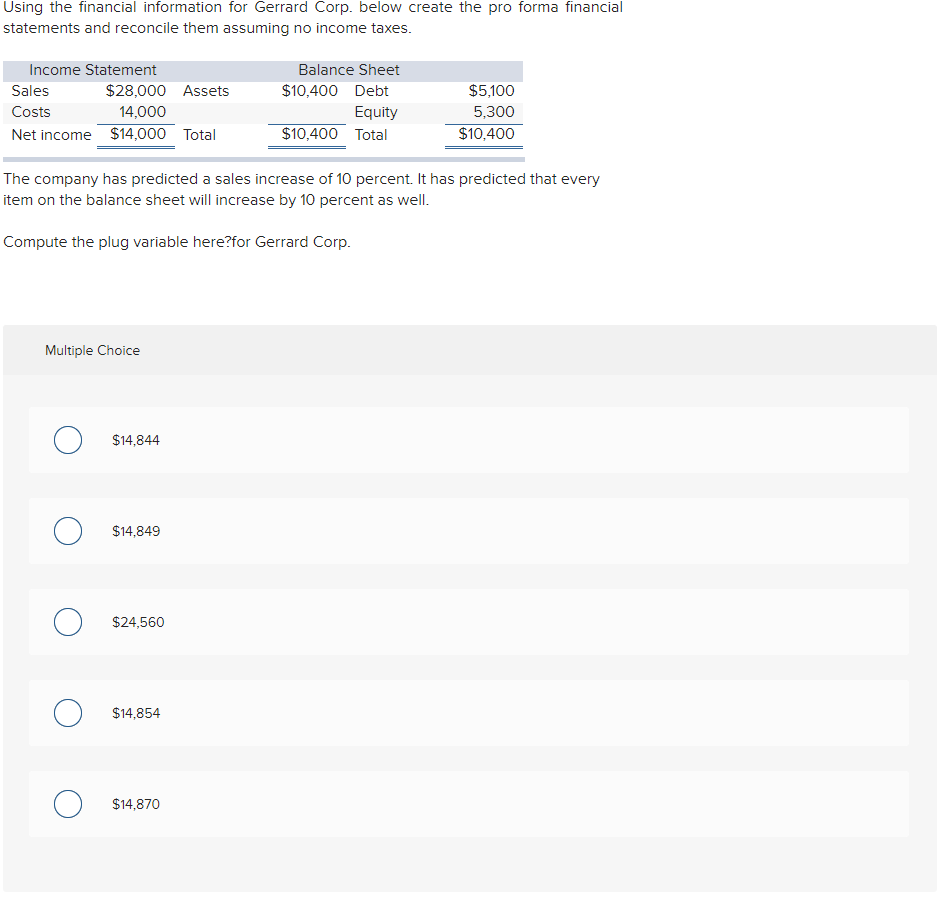944x898 pixels.
Task: Click the 'Compute the plug variable' question text
Action: [177, 242]
